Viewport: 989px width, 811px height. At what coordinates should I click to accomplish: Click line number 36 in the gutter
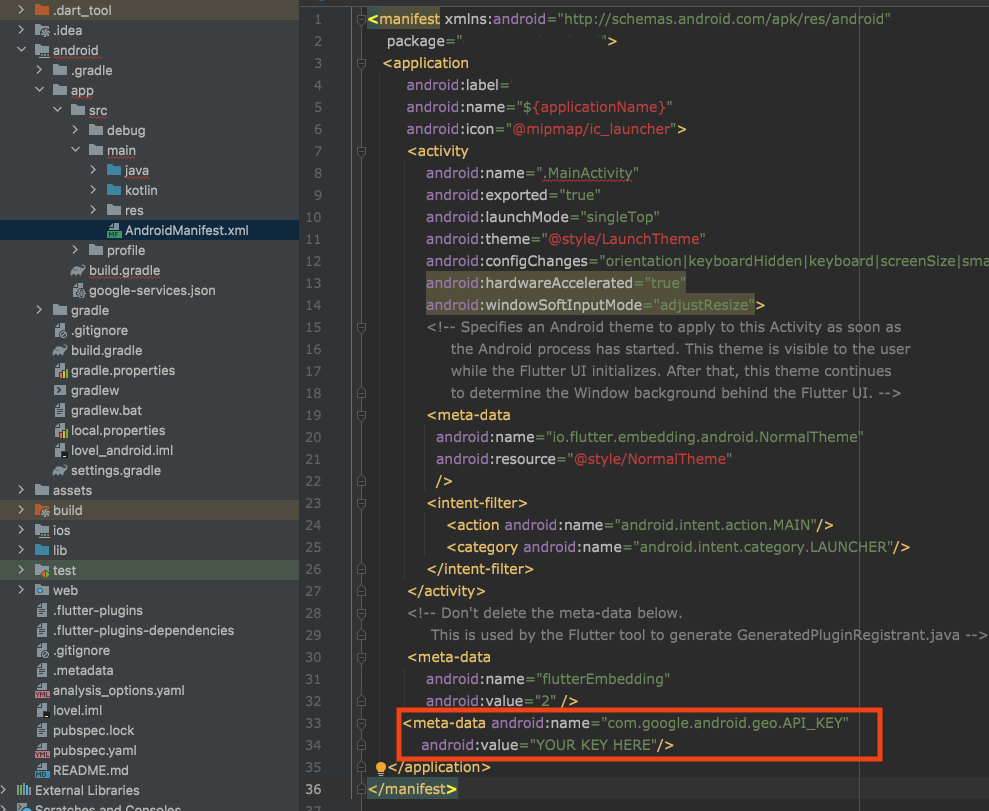click(313, 789)
